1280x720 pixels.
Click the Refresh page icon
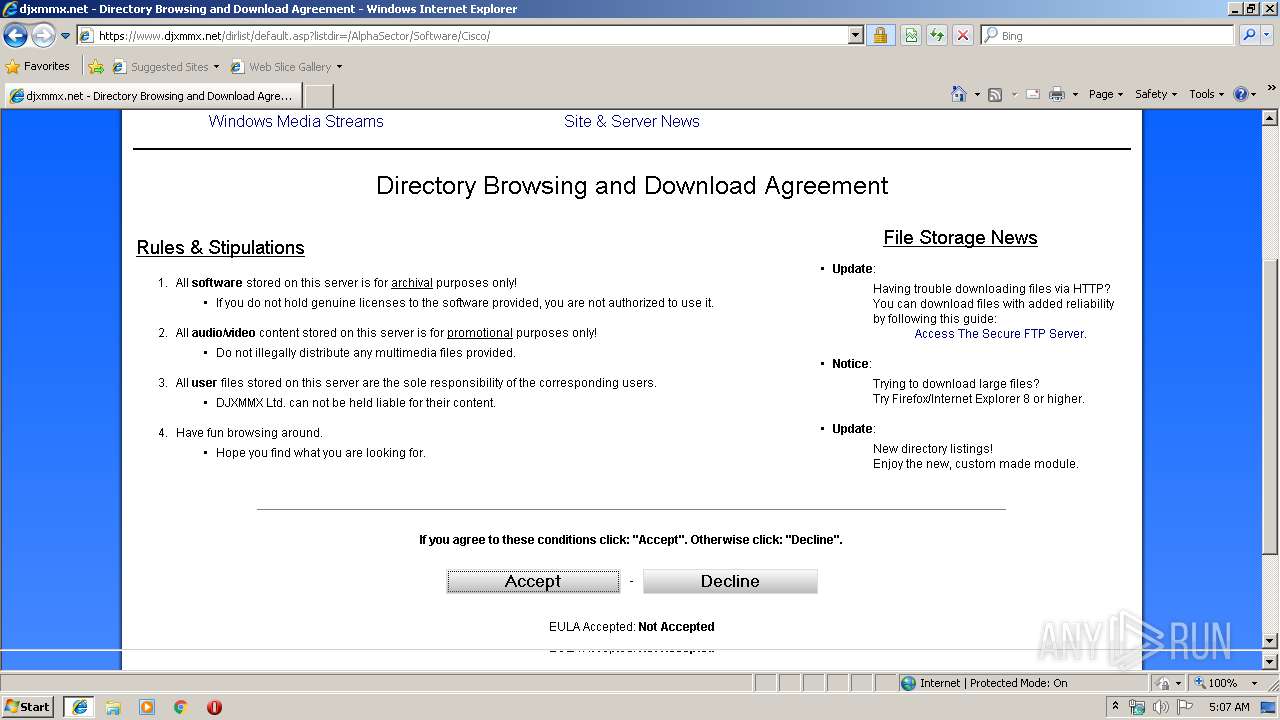click(x=937, y=36)
